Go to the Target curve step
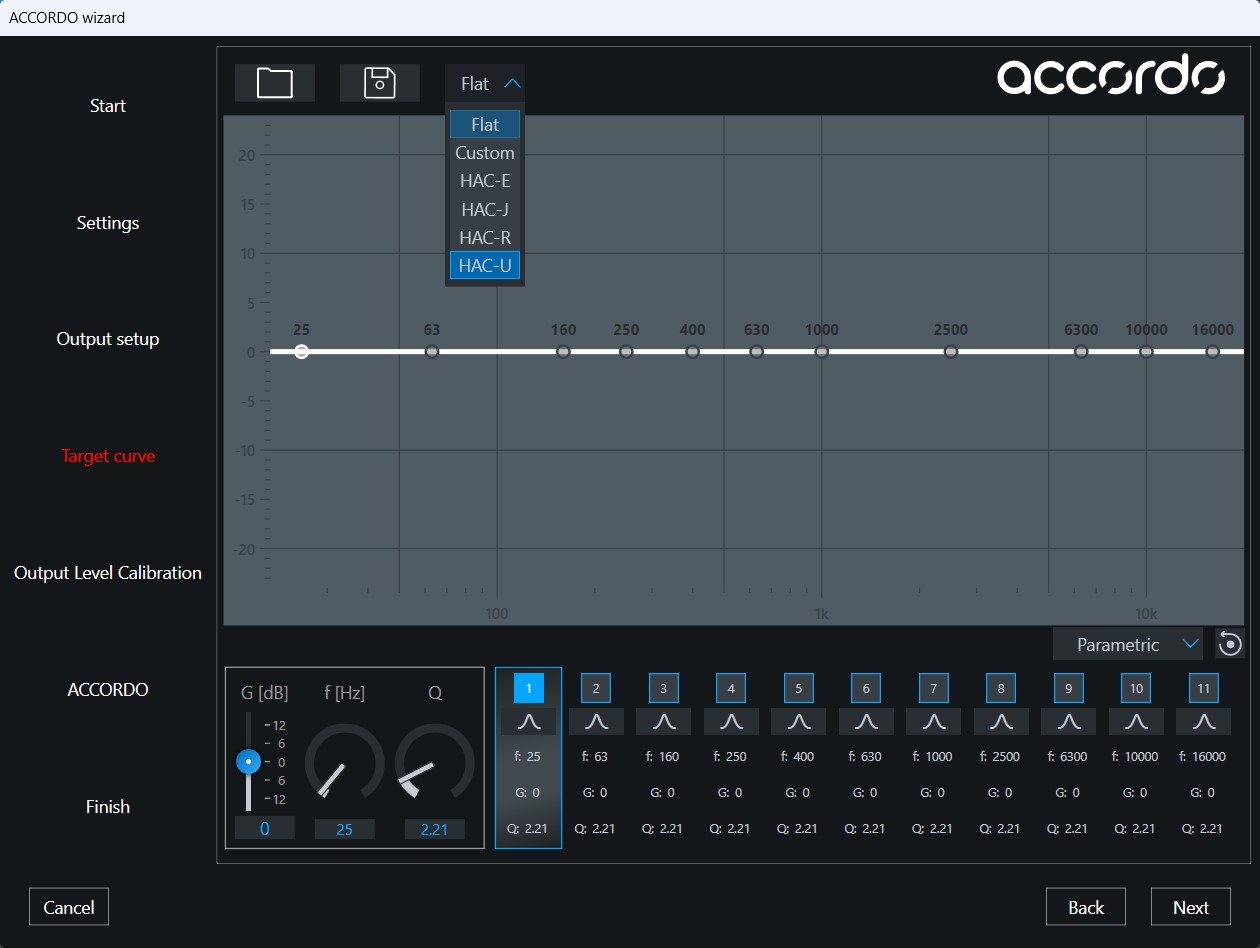The height and width of the screenshot is (948, 1260). tap(108, 456)
